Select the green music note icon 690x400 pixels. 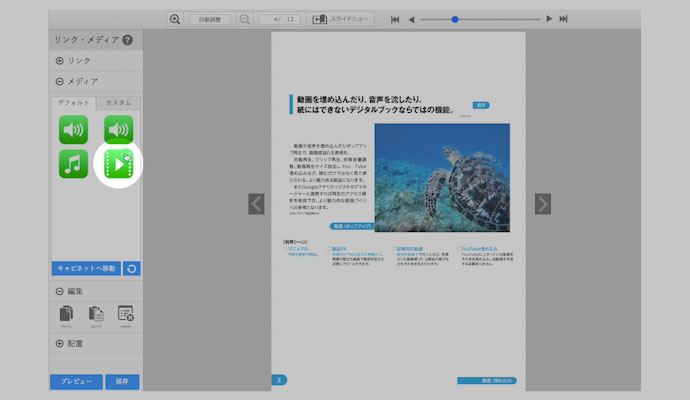(73, 164)
